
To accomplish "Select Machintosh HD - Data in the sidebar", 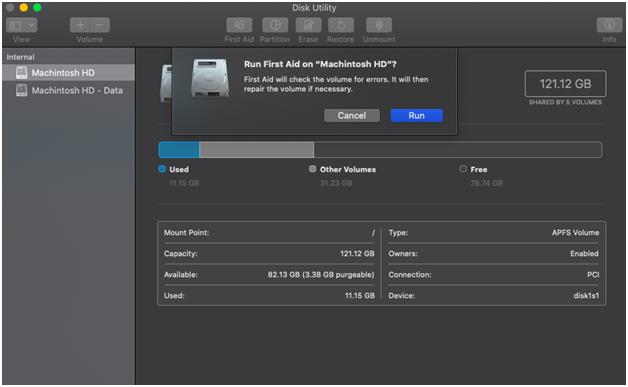I will coord(68,90).
